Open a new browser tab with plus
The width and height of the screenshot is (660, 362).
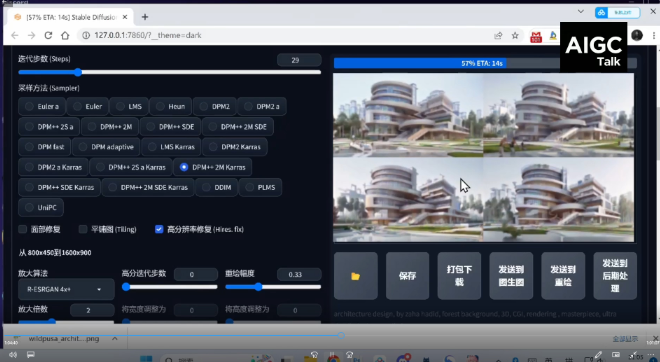(145, 17)
